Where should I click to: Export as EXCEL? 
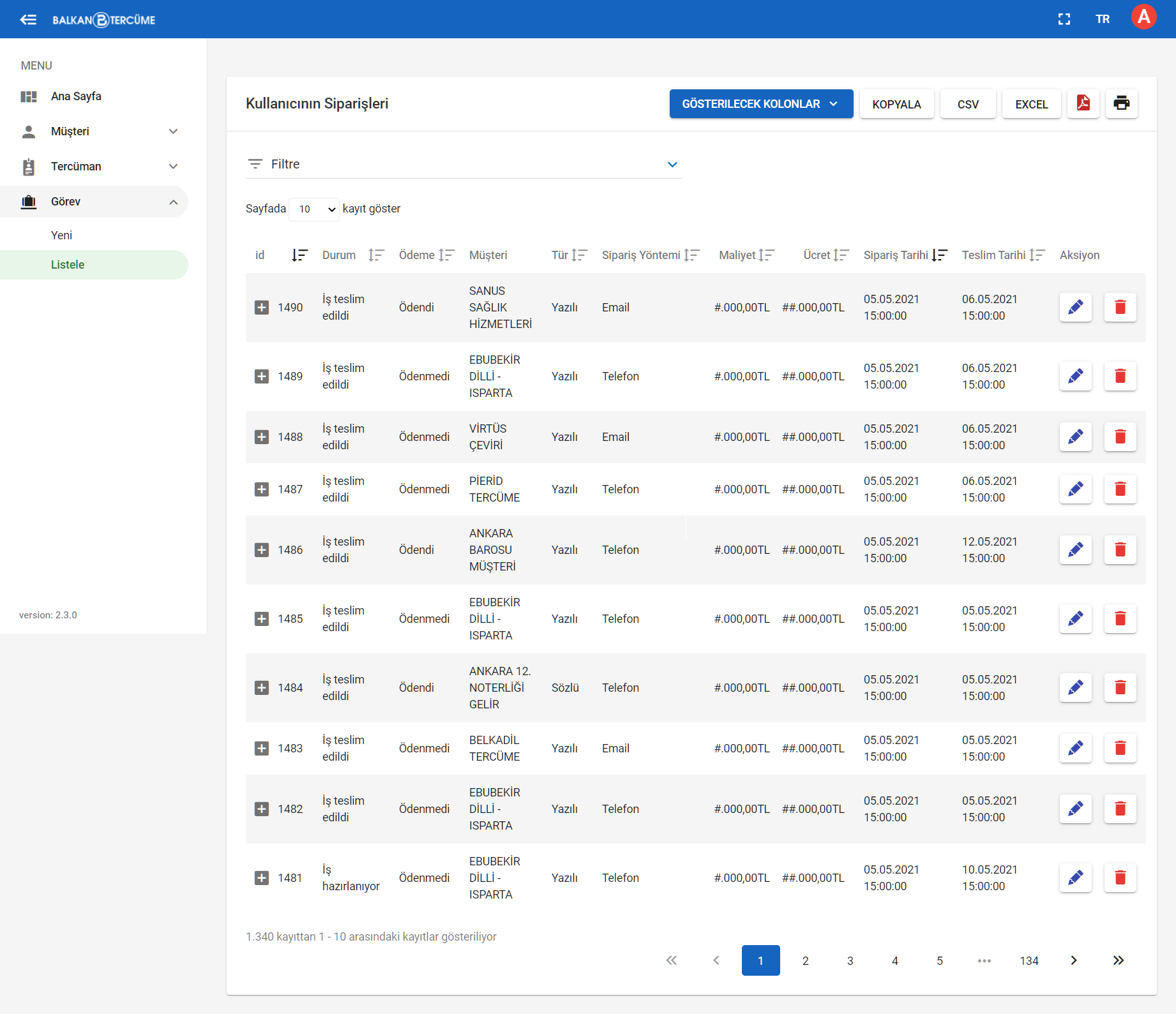(x=1032, y=104)
